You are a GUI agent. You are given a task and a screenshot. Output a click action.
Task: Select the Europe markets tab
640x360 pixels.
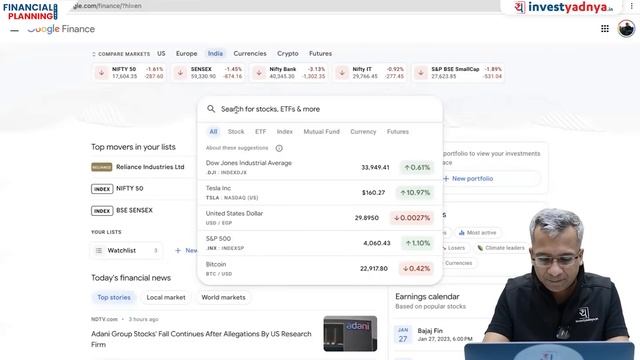187,53
